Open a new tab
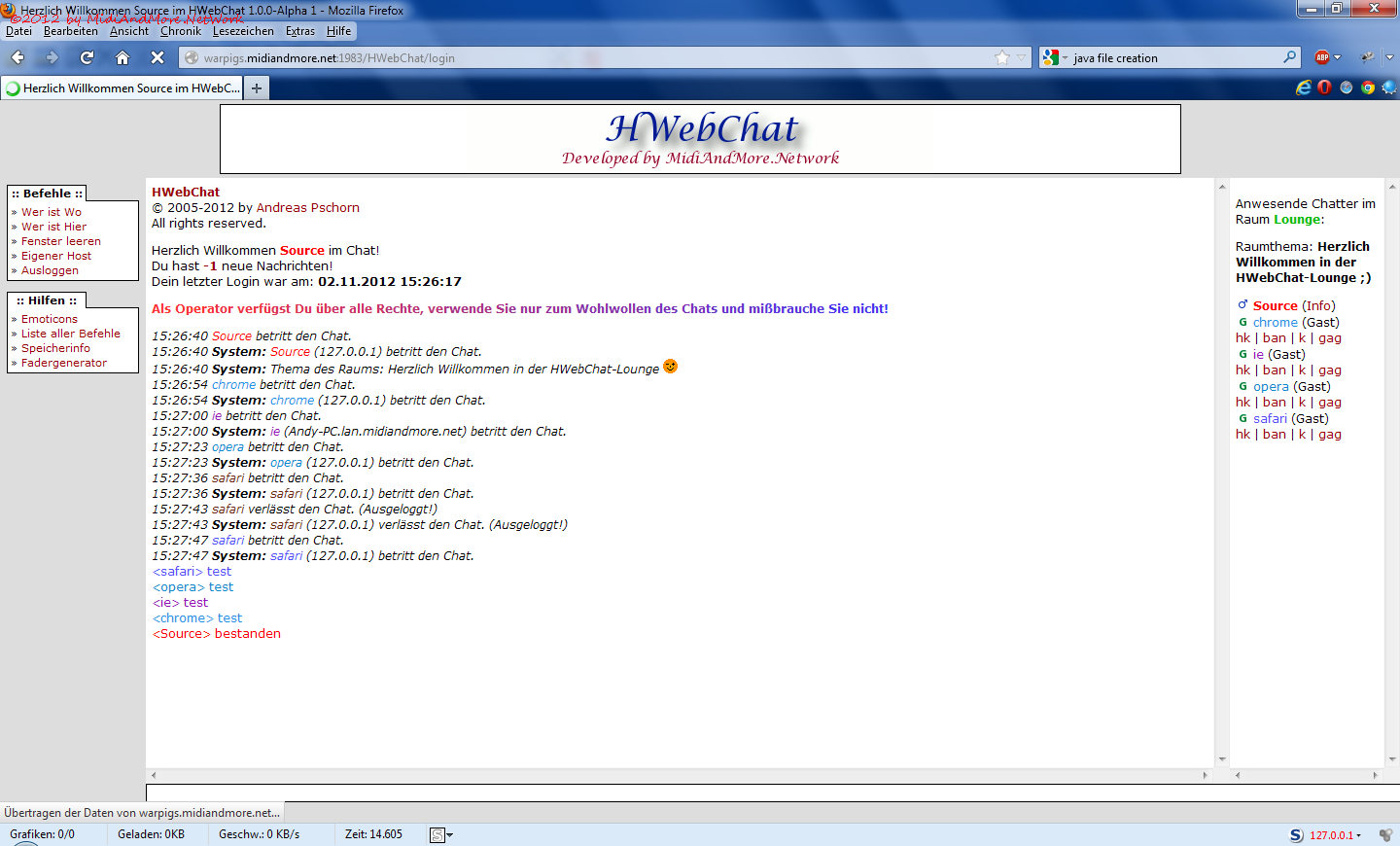 coord(257,88)
